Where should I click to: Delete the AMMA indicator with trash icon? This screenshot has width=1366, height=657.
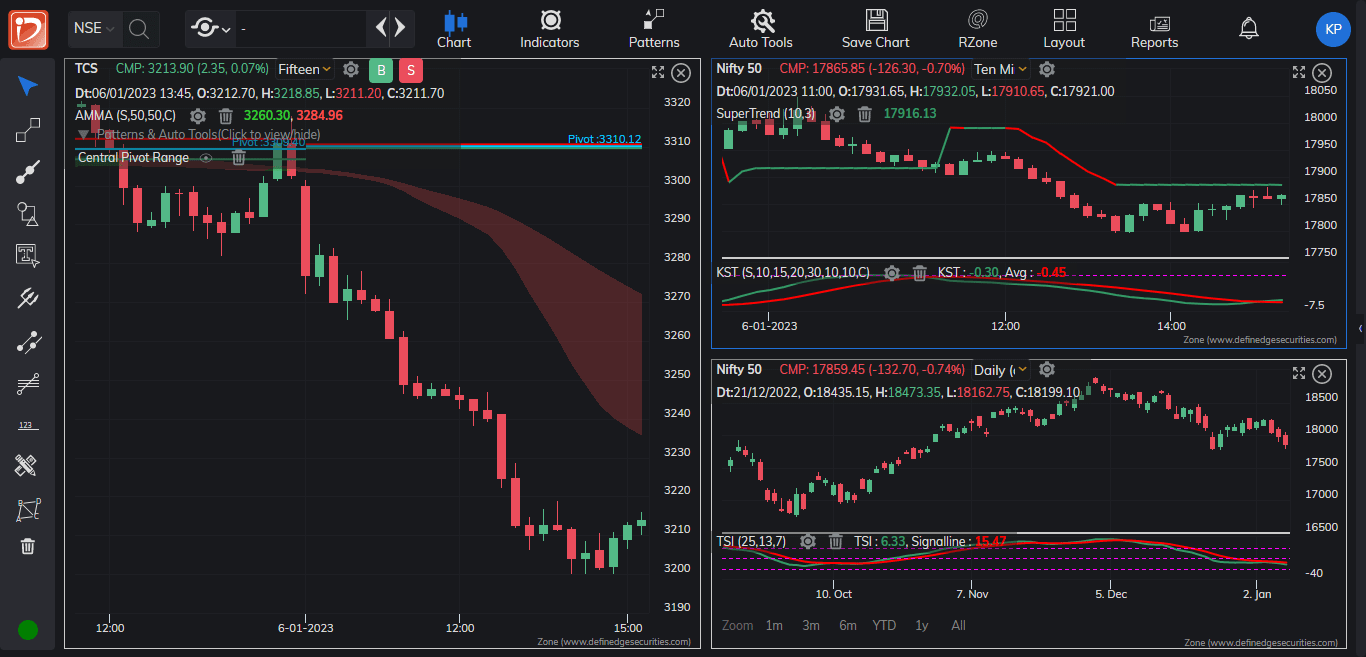pyautogui.click(x=226, y=116)
